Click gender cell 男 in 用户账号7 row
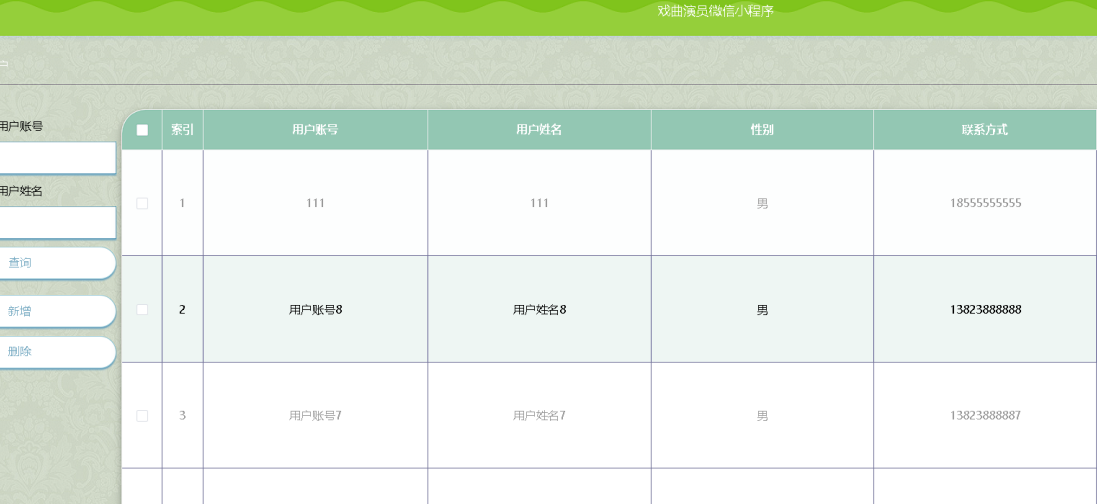This screenshot has height=504, width=1097. tap(762, 416)
